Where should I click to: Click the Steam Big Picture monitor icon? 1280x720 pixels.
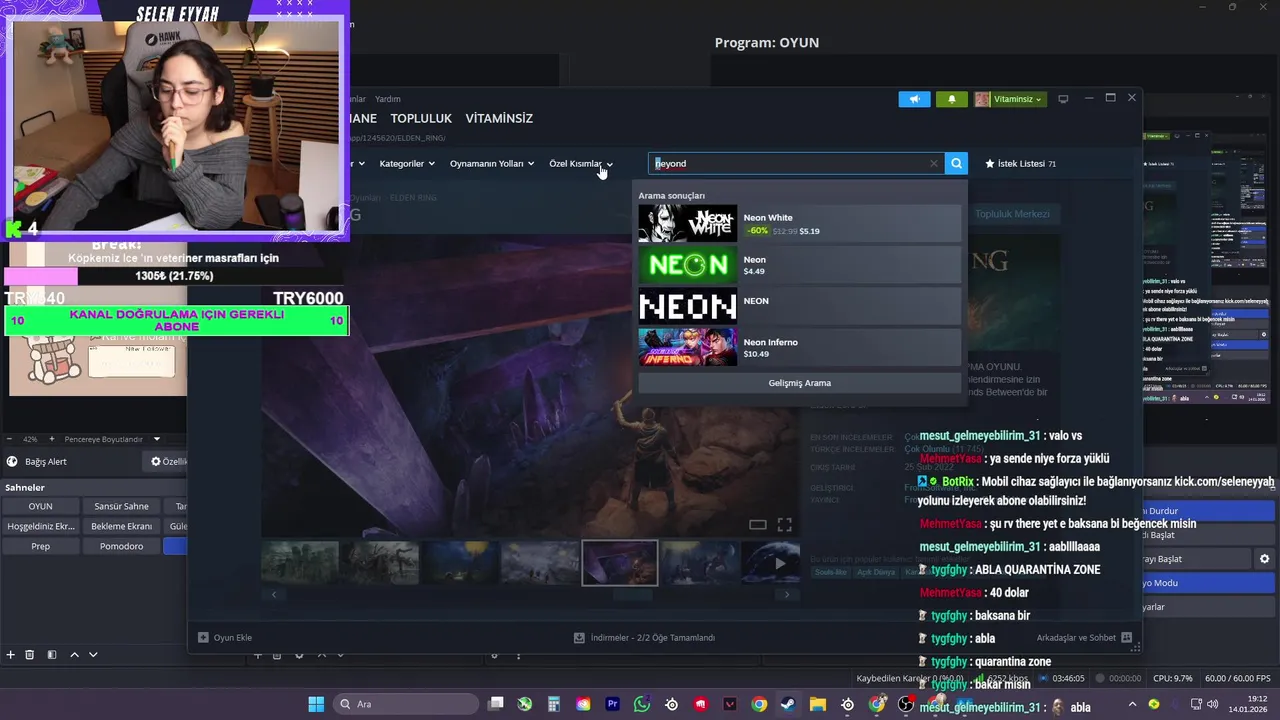pyautogui.click(x=1063, y=99)
